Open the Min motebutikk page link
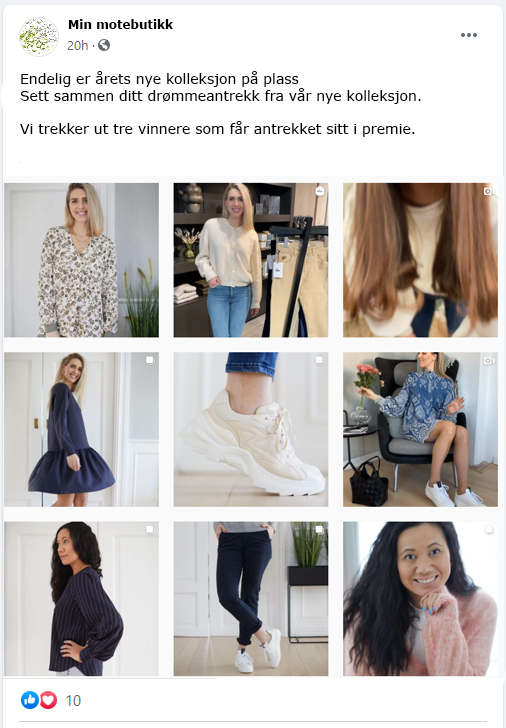The width and height of the screenshot is (506, 728). (120, 25)
